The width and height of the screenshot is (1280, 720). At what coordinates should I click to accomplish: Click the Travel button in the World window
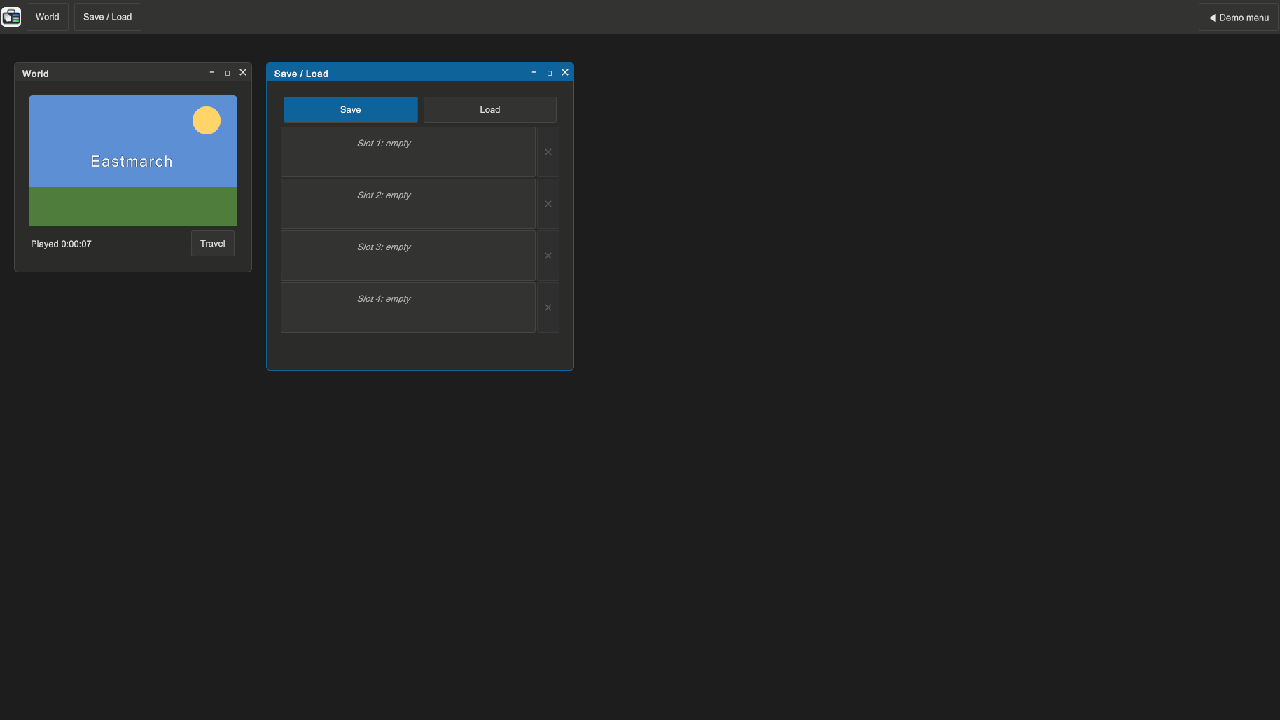click(213, 244)
